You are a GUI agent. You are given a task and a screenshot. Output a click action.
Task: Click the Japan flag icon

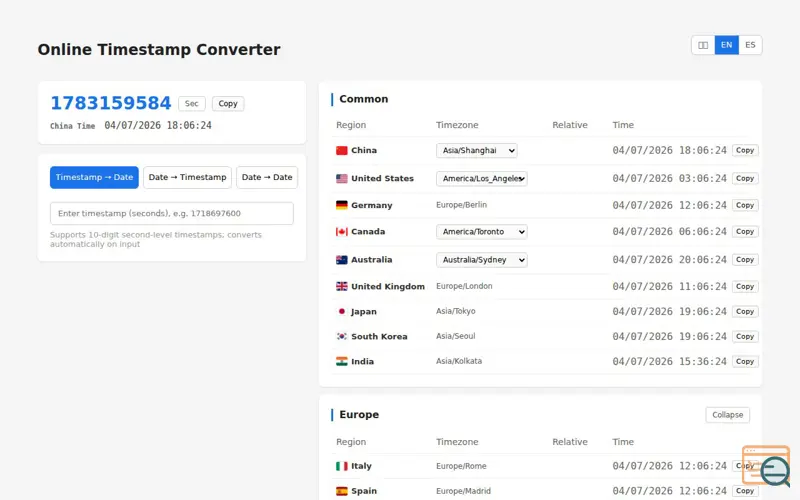click(341, 311)
